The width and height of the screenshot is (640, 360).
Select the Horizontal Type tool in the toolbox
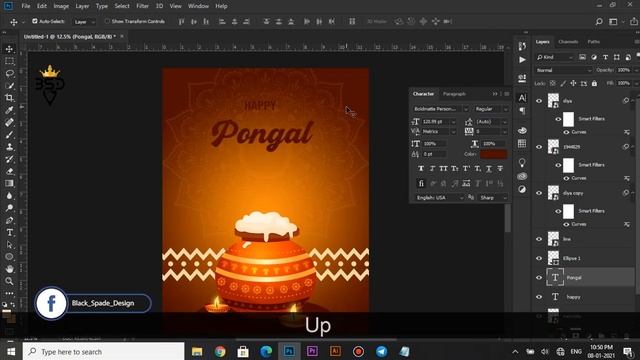point(9,233)
